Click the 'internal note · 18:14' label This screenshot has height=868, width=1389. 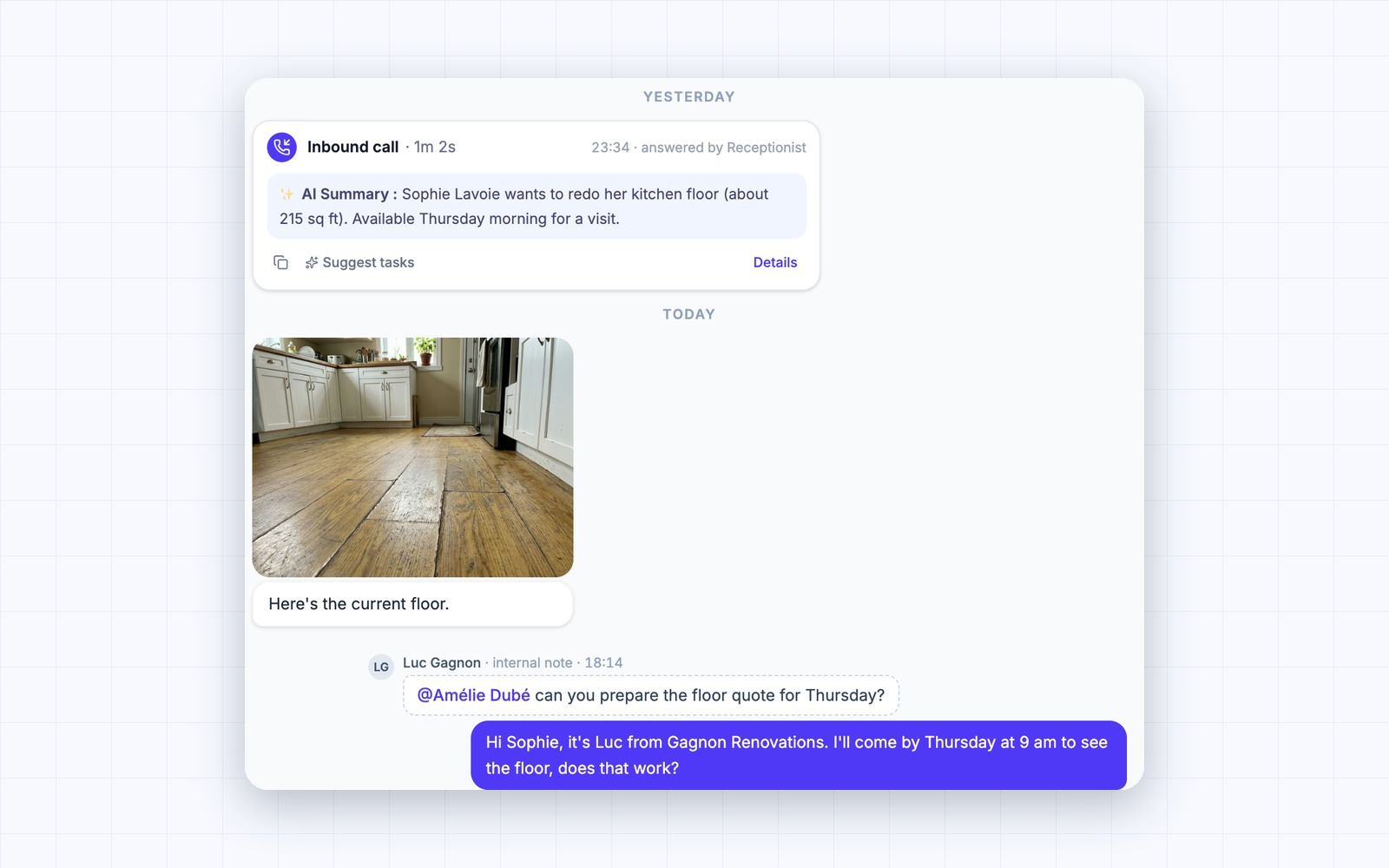[x=557, y=663]
